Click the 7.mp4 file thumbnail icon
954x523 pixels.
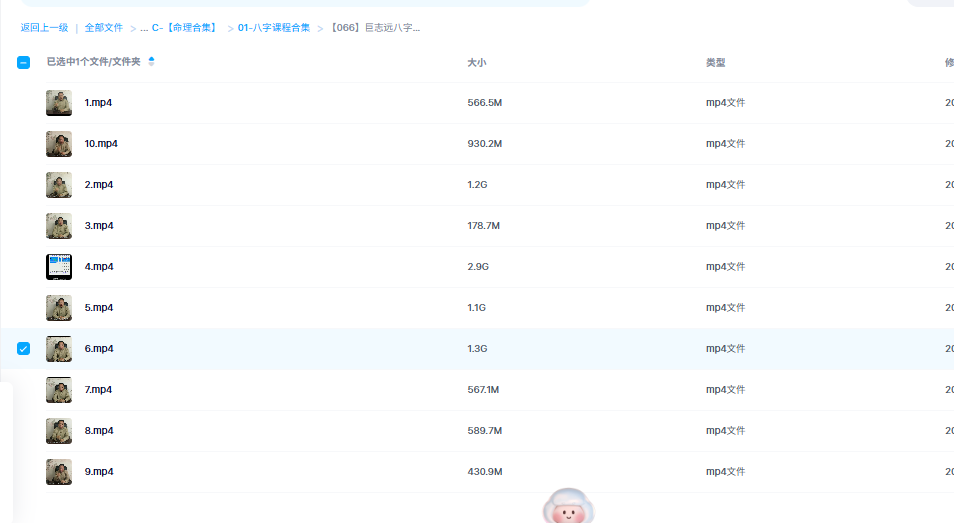(59, 390)
